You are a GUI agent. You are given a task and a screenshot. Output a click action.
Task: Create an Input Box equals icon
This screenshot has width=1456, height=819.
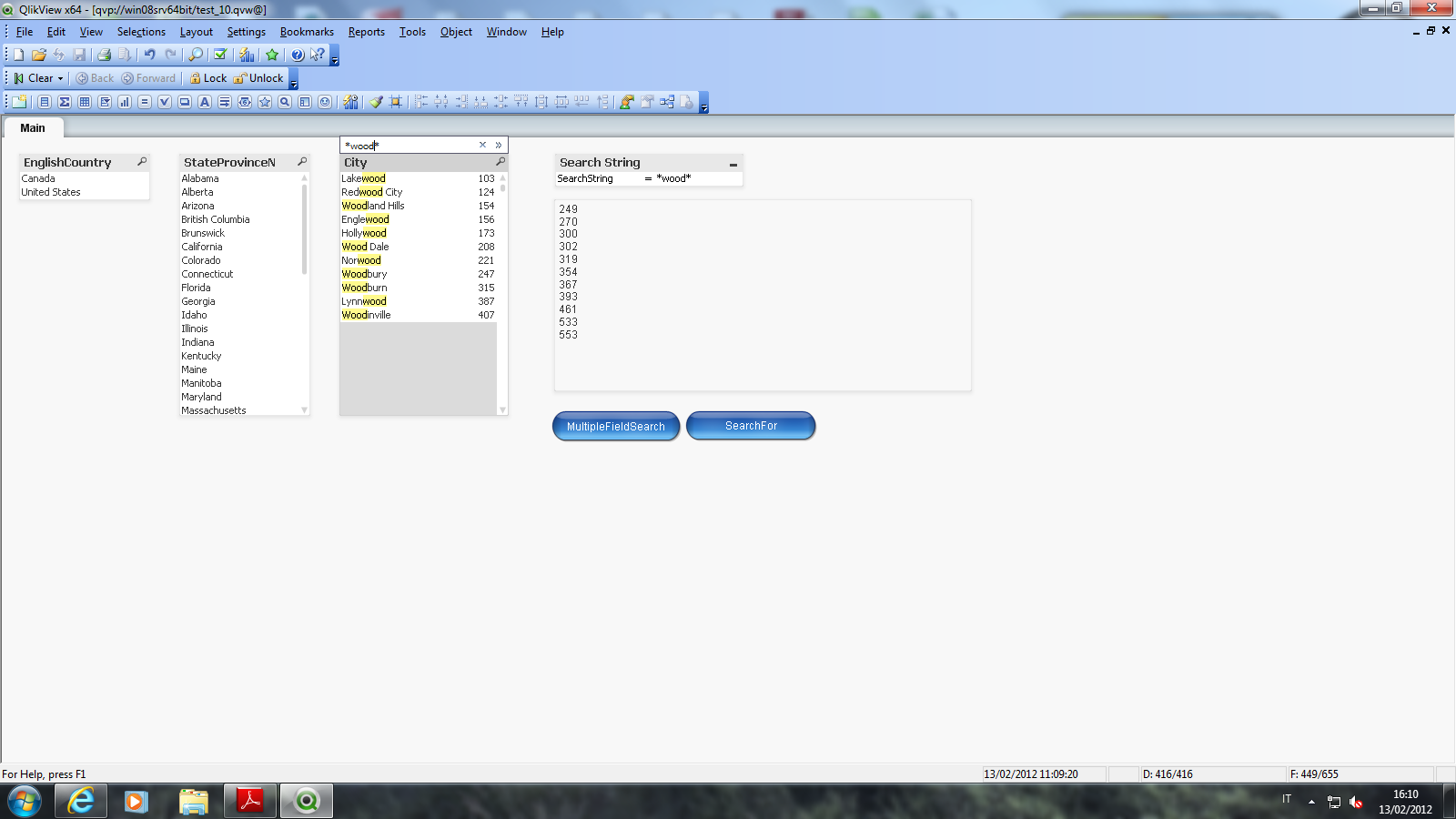pyautogui.click(x=145, y=102)
